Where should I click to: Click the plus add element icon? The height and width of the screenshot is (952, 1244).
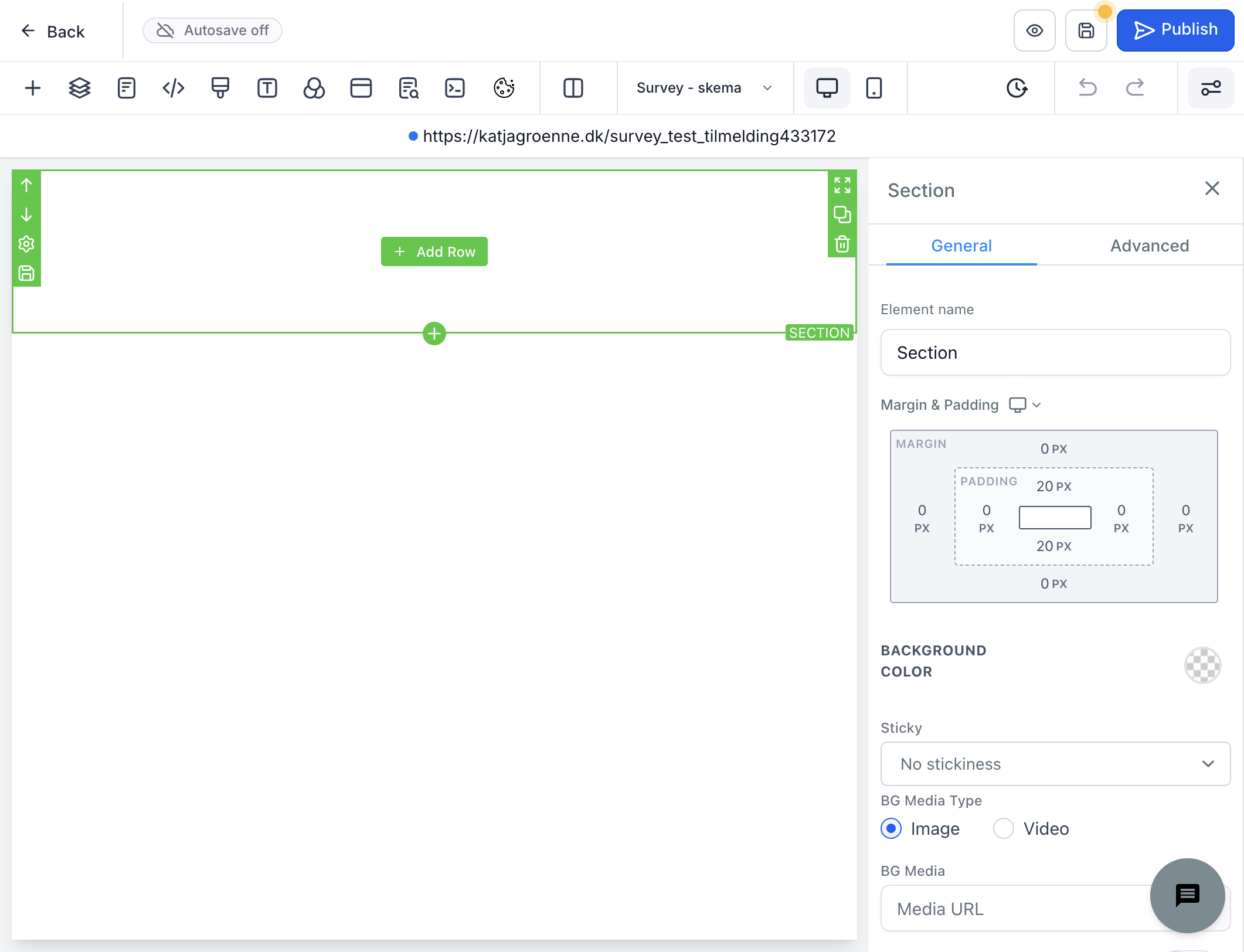click(x=33, y=88)
